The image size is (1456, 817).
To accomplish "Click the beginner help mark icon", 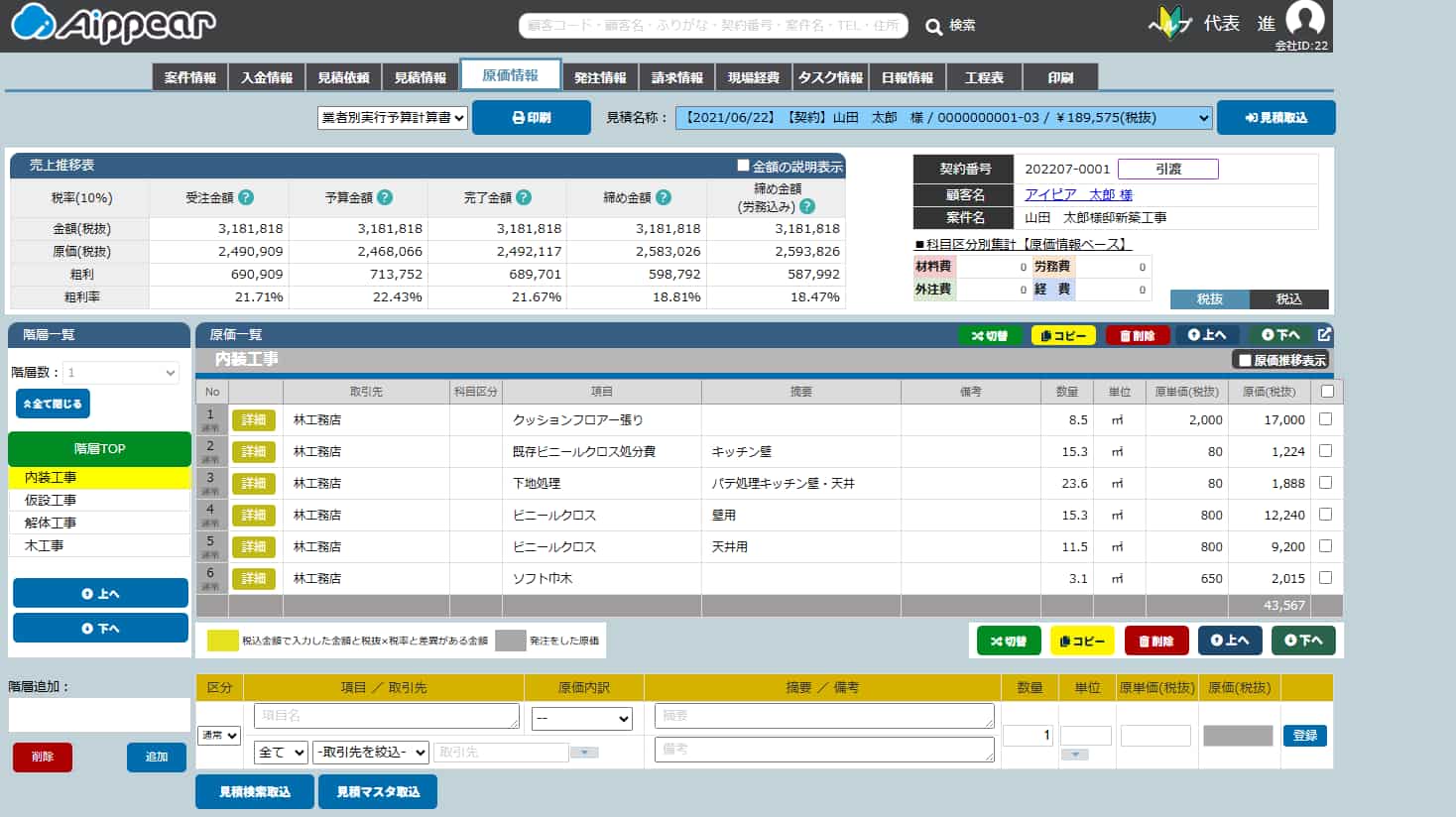I will [1169, 24].
